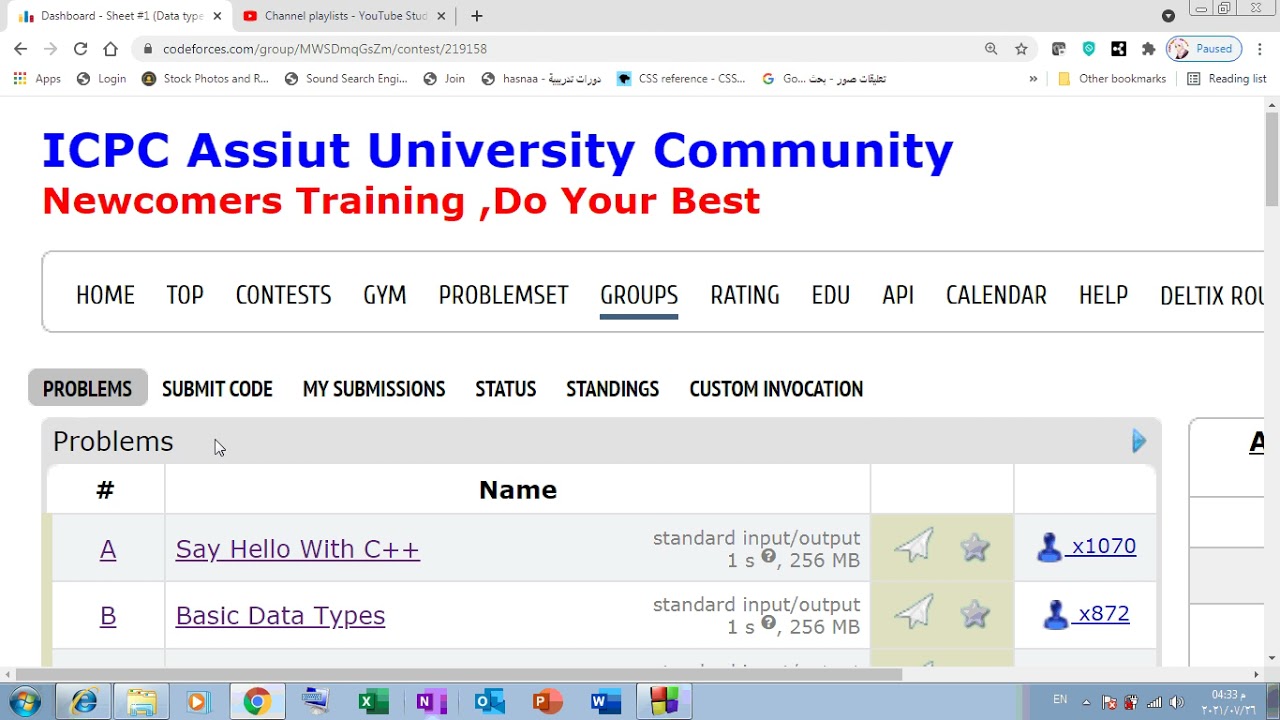Screen dimensions: 1280x720
Task: View the Standings tab
Action: click(x=612, y=389)
